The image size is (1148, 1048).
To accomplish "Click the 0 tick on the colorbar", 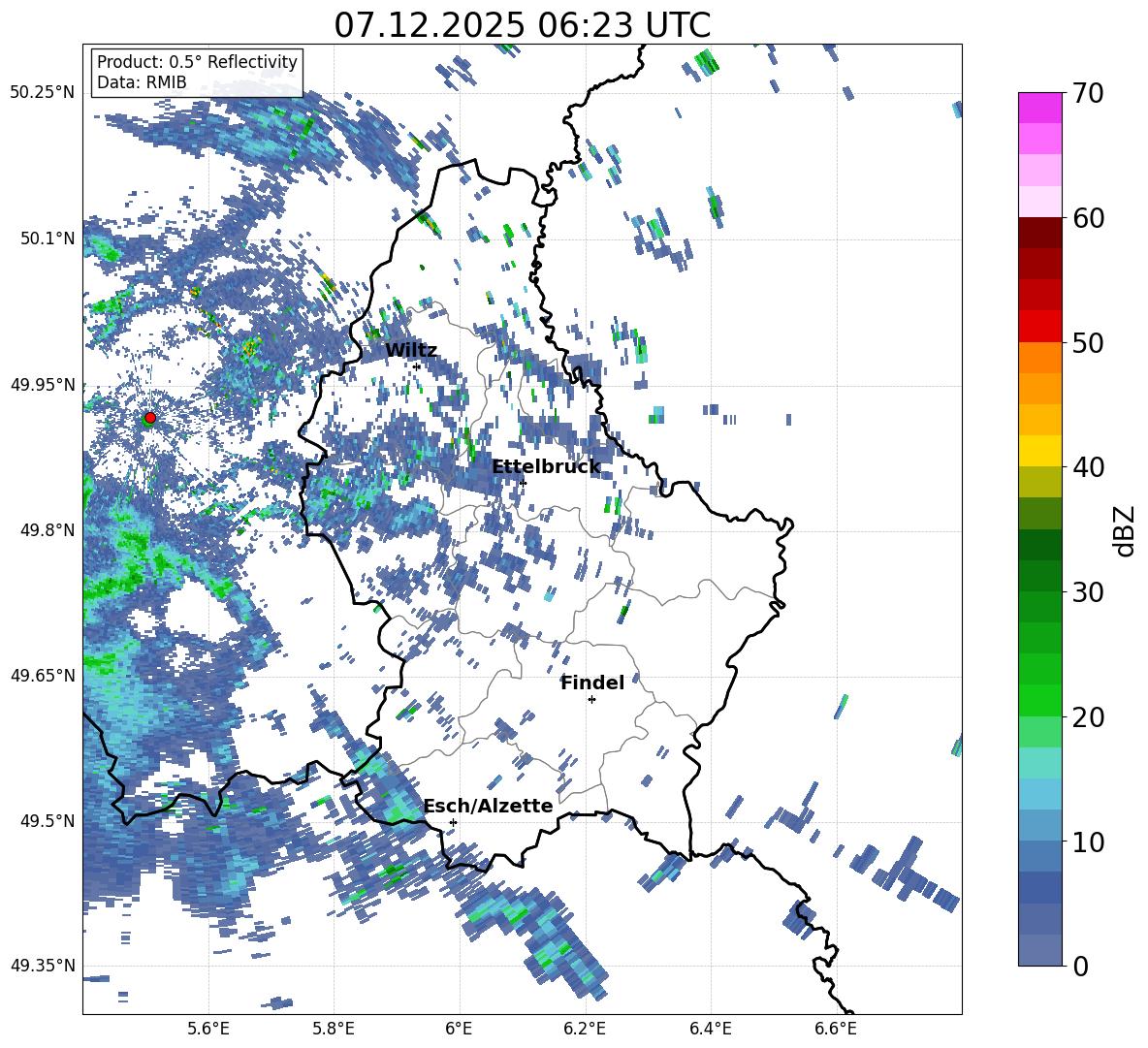I will point(1080,966).
